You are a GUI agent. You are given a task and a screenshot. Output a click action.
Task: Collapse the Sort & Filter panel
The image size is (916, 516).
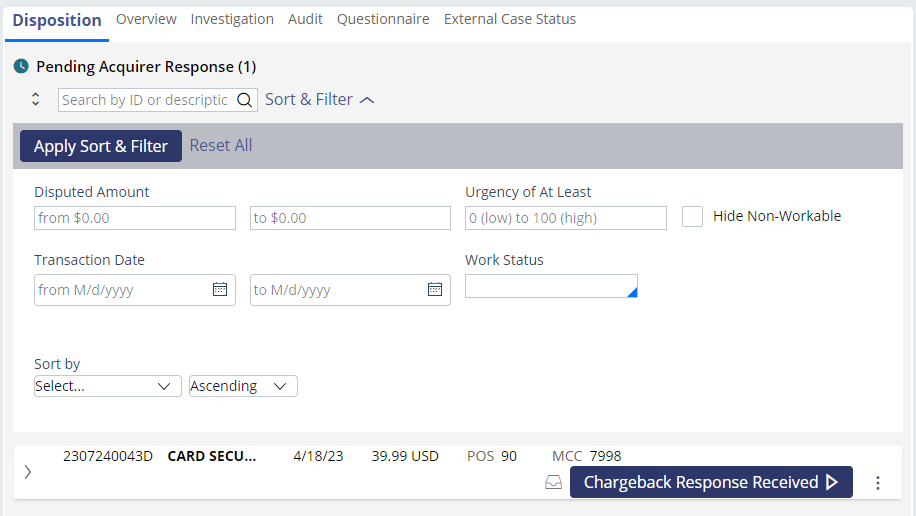pyautogui.click(x=320, y=100)
